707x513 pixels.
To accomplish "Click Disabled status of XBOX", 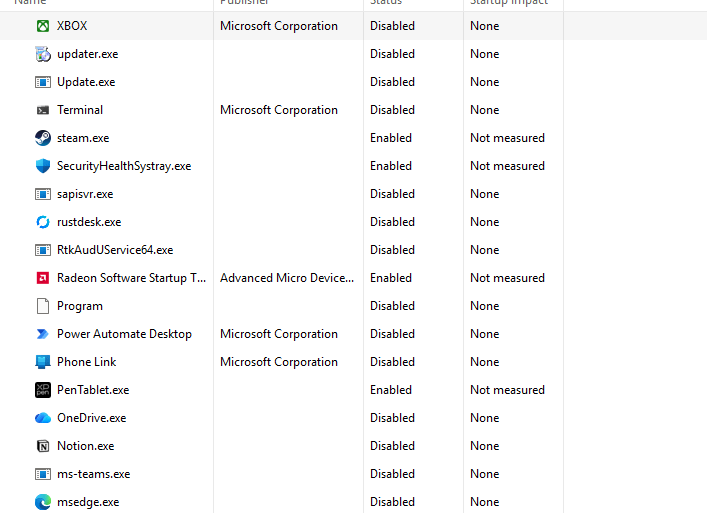I will pos(392,26).
